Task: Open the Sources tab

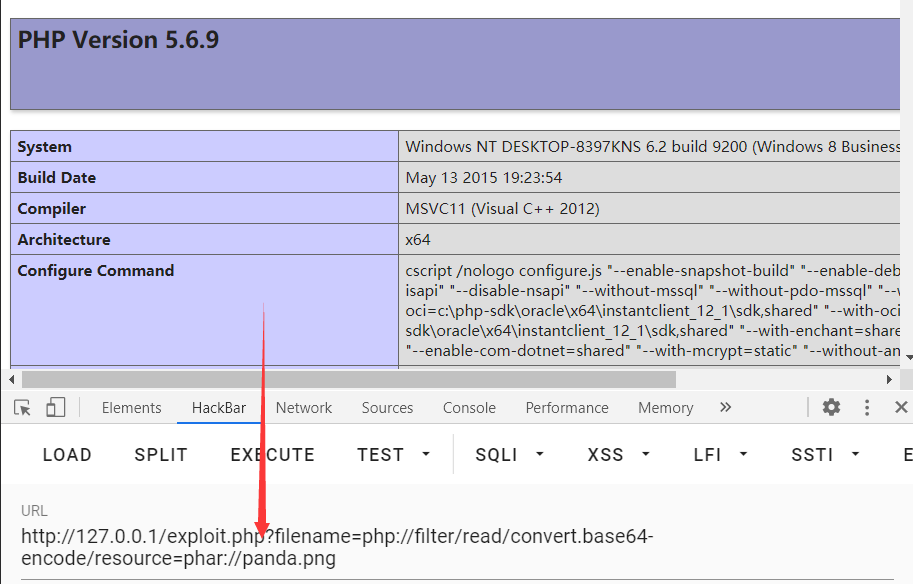Action: pos(387,408)
